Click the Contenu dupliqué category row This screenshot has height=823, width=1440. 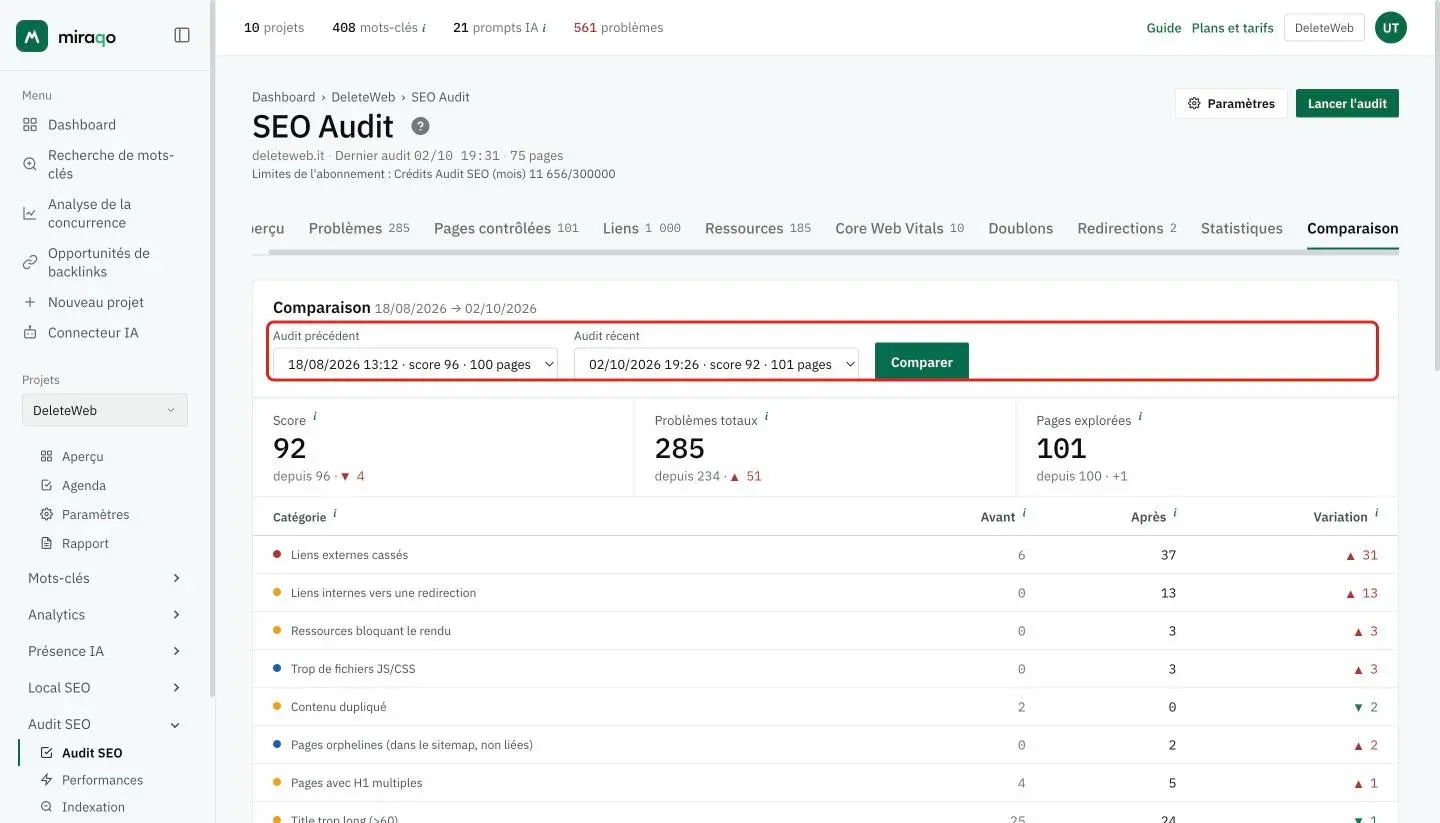(826, 707)
